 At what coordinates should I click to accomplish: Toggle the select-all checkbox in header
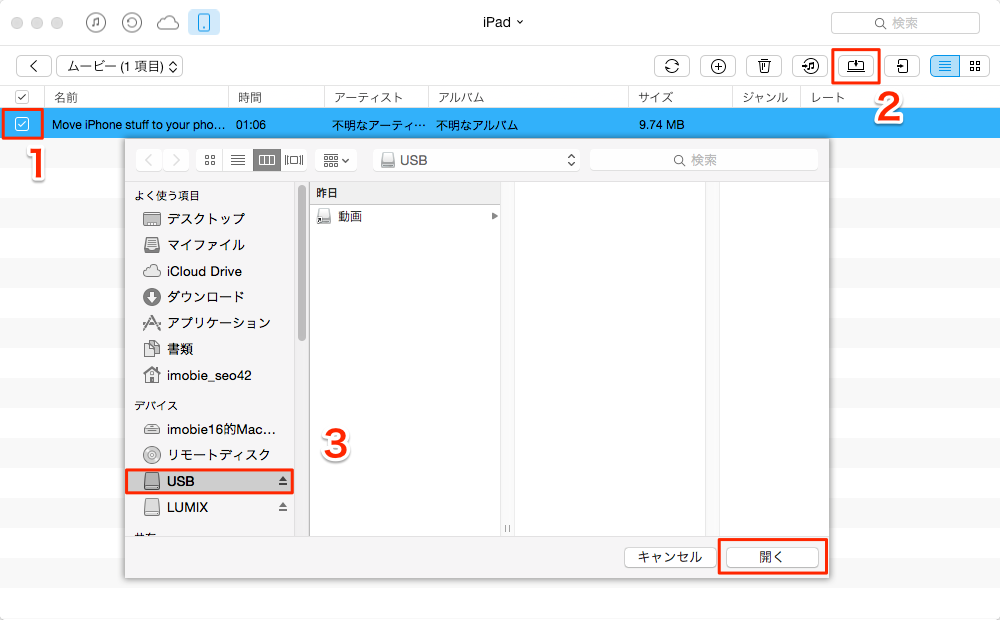coord(22,97)
